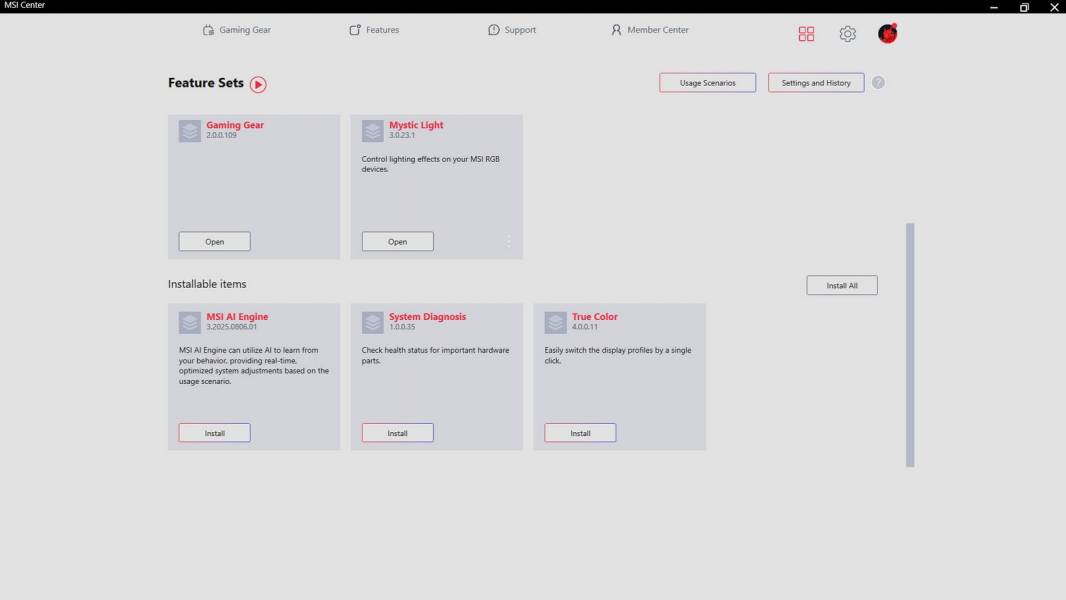The width and height of the screenshot is (1066, 600).
Task: Click the Gaming Gear card stack icon
Action: pos(190,131)
